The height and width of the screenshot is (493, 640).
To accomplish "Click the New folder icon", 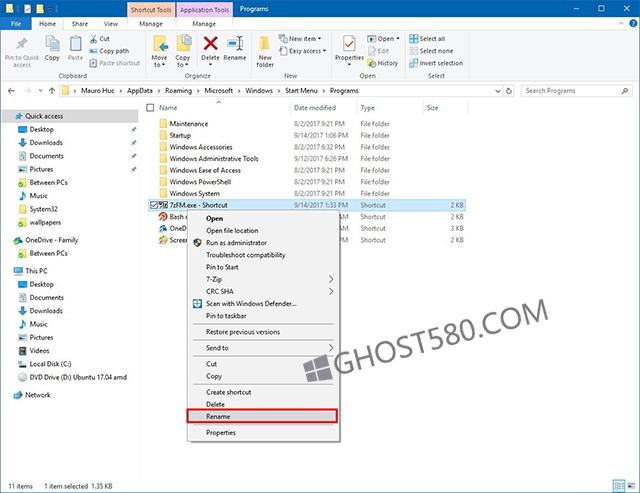I will click(265, 44).
